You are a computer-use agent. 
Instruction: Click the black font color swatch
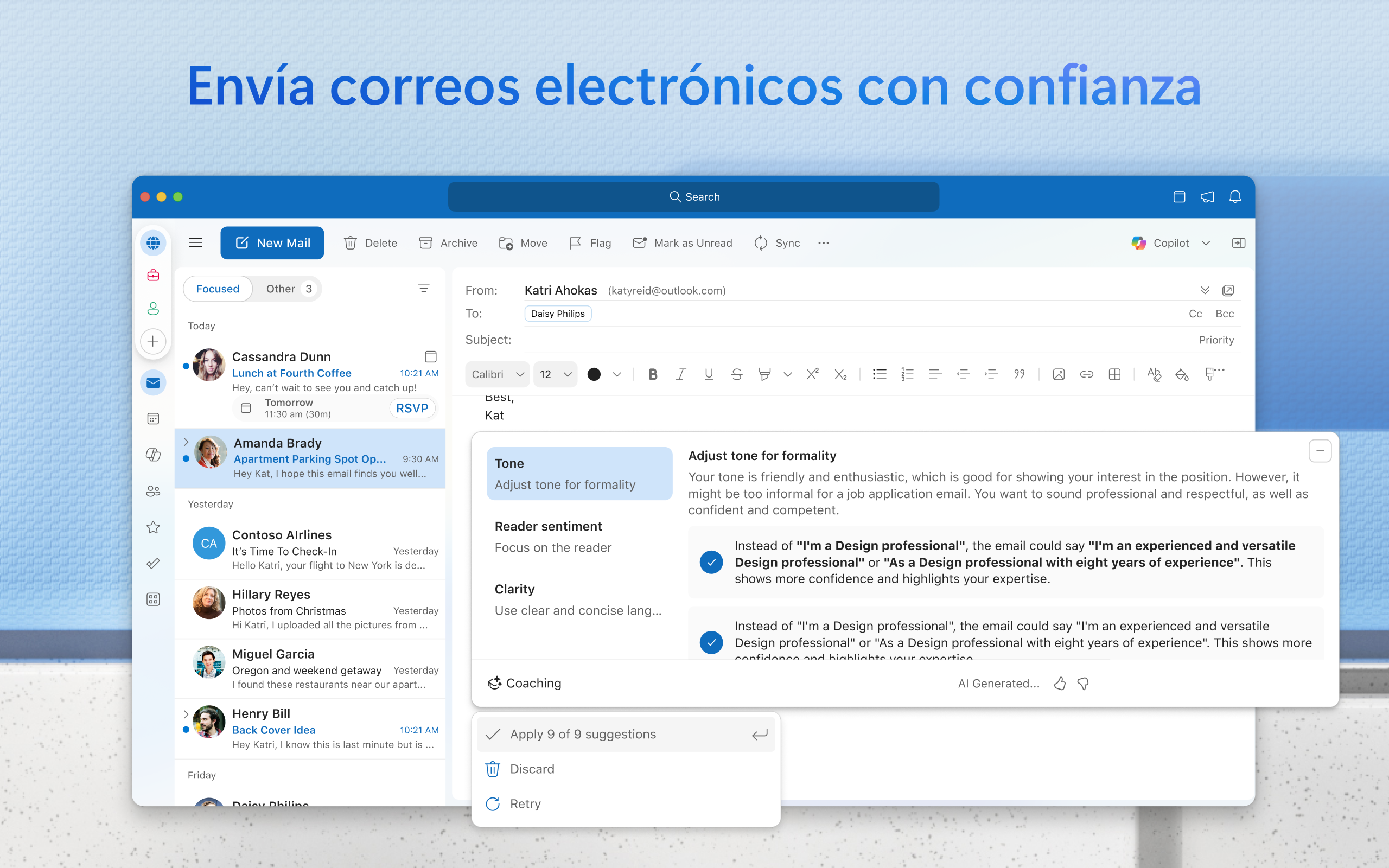coord(594,374)
